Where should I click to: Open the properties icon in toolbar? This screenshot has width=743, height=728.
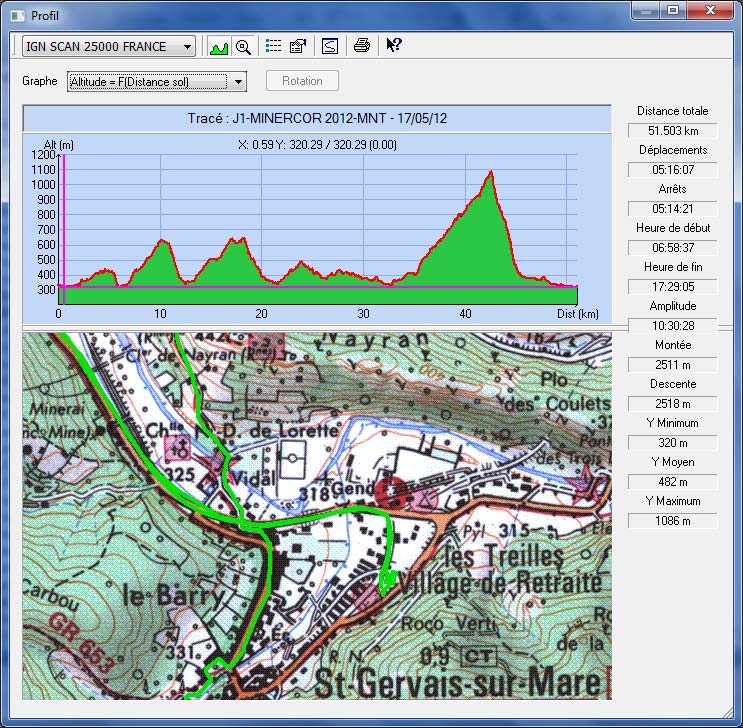point(297,46)
